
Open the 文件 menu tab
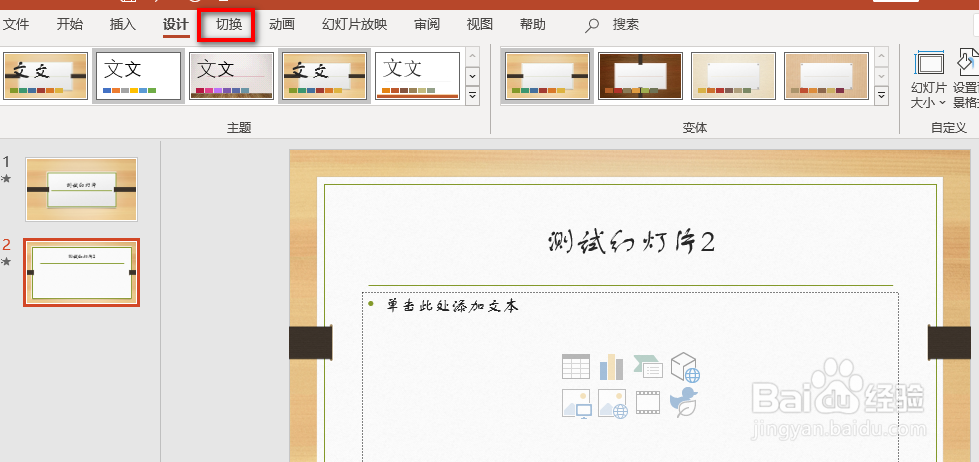pos(16,25)
